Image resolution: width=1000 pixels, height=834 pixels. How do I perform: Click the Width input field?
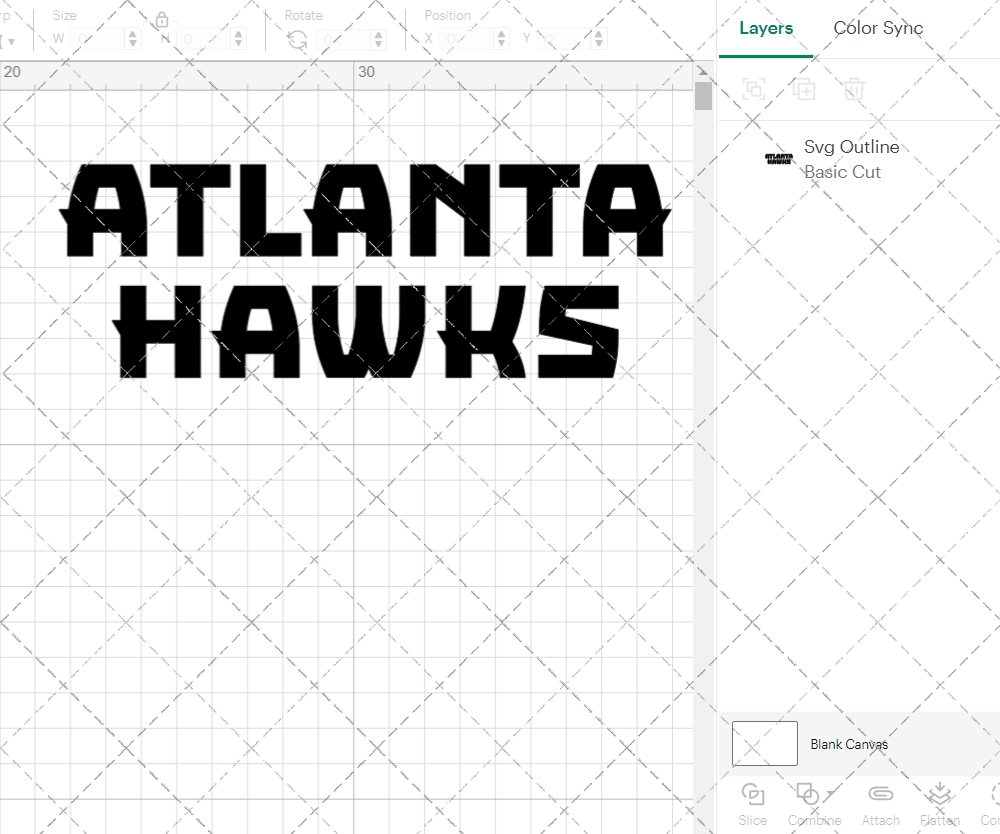98,39
